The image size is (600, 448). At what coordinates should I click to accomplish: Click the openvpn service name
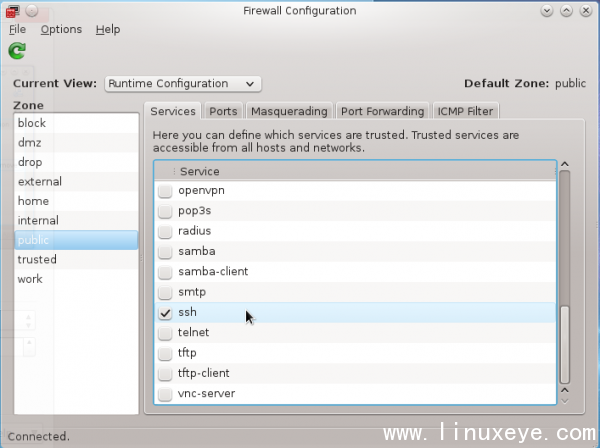tap(201, 191)
